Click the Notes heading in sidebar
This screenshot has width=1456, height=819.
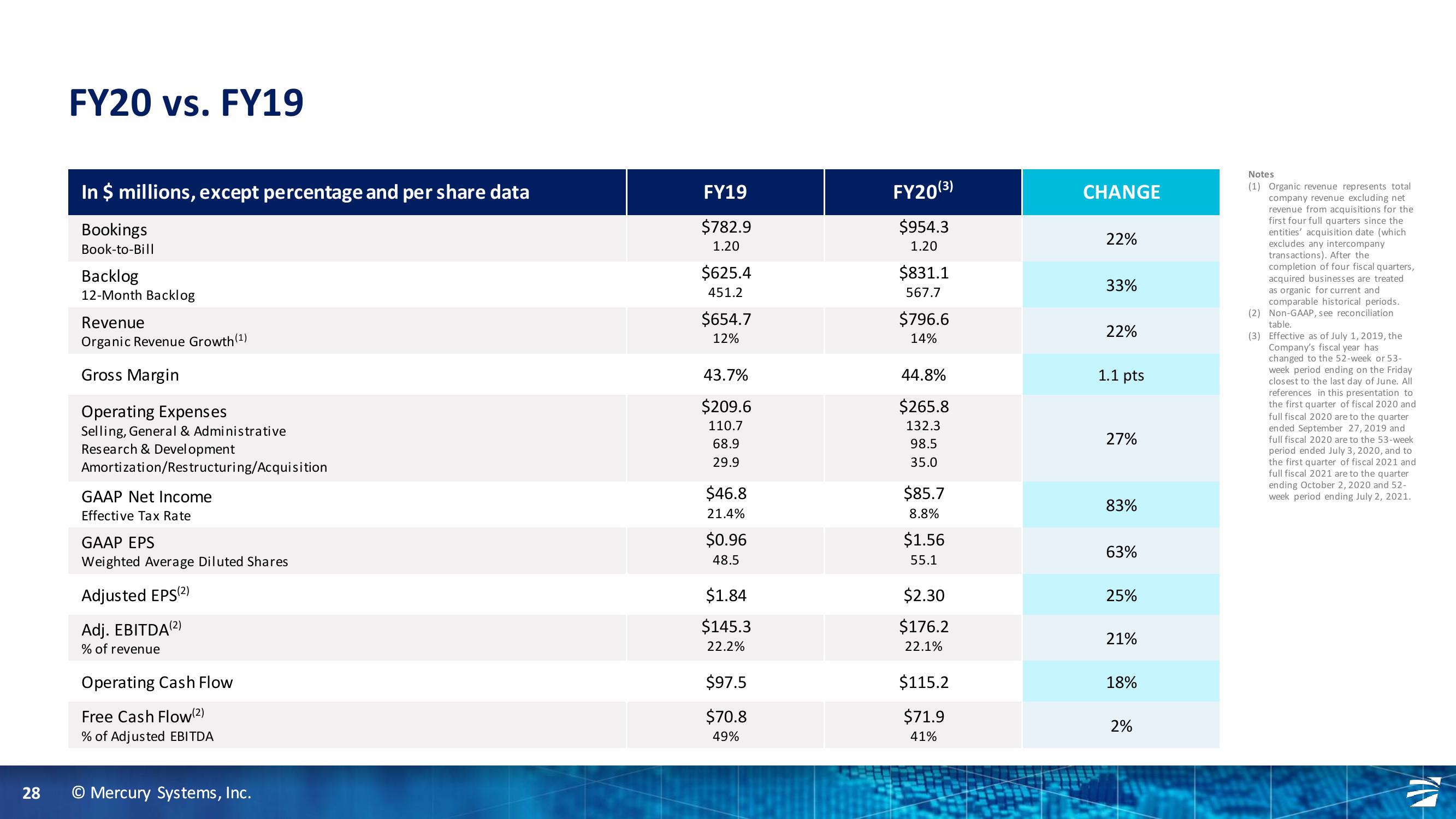coord(1261,174)
